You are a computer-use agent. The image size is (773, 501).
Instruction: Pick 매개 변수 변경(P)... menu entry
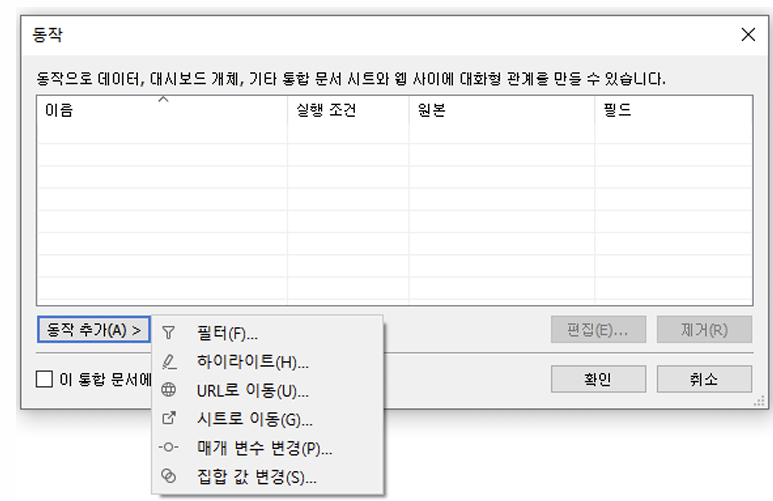[x=267, y=447]
